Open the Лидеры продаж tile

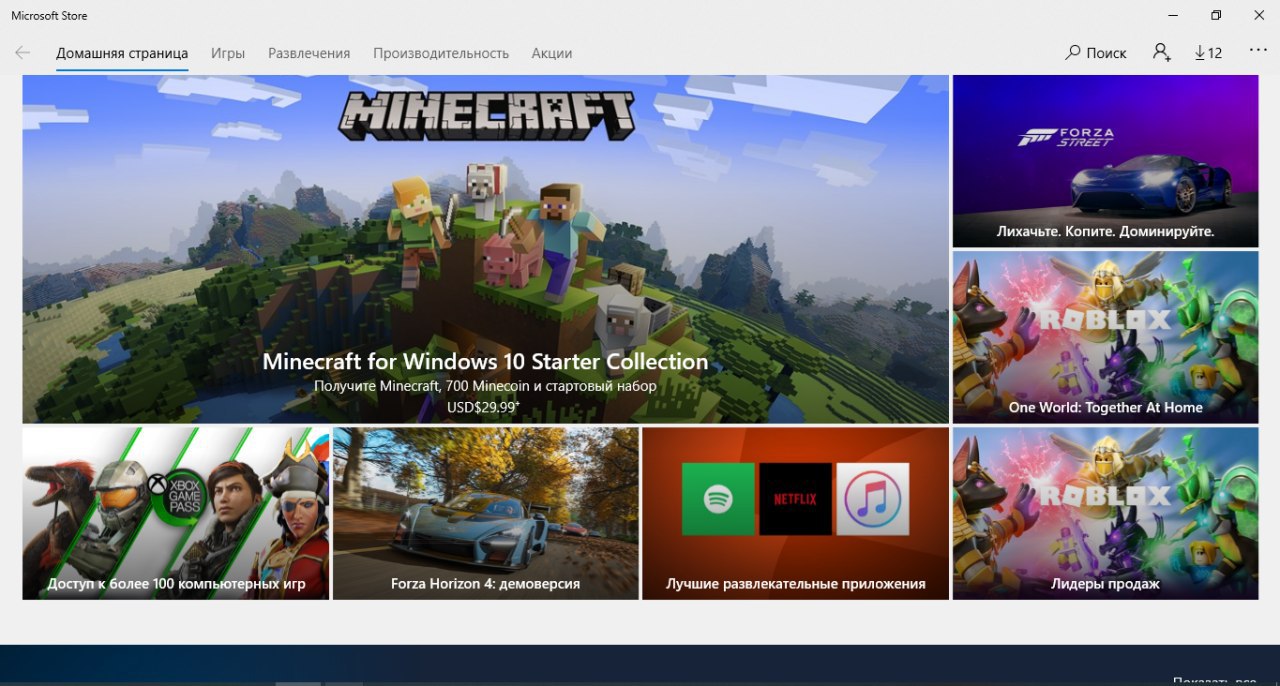point(1105,513)
